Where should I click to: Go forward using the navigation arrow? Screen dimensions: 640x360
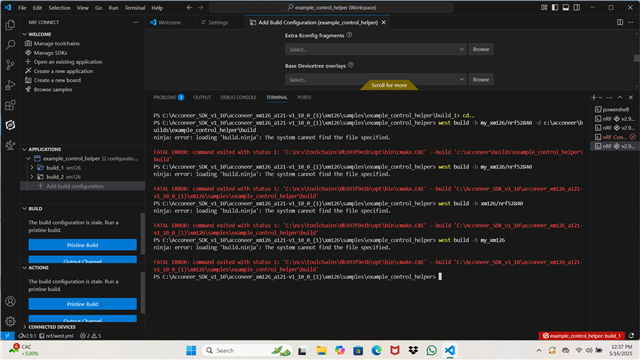200,7
